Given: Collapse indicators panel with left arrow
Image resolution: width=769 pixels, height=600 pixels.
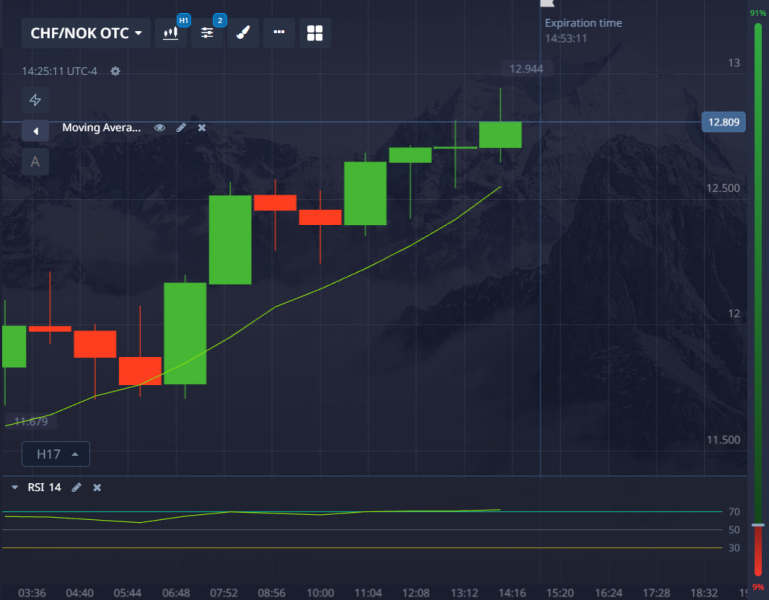Looking at the screenshot, I should [35, 131].
